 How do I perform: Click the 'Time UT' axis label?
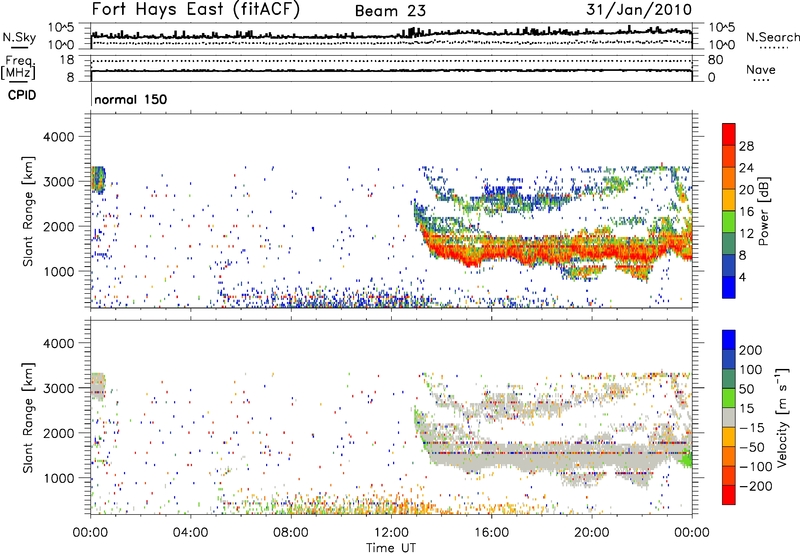tap(391, 547)
